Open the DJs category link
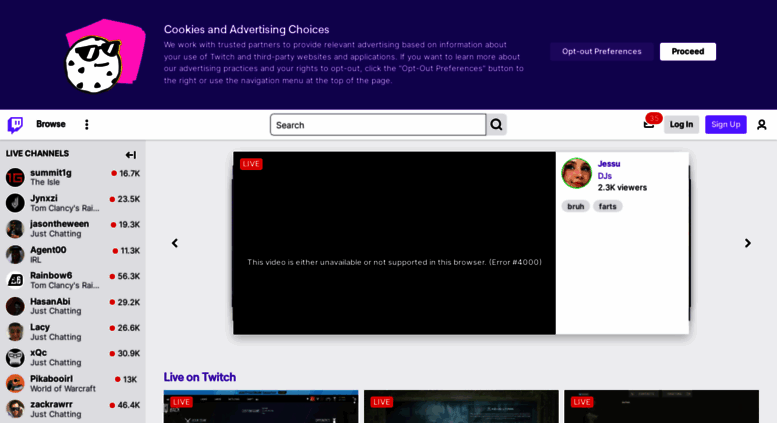The image size is (777, 423). tap(605, 176)
